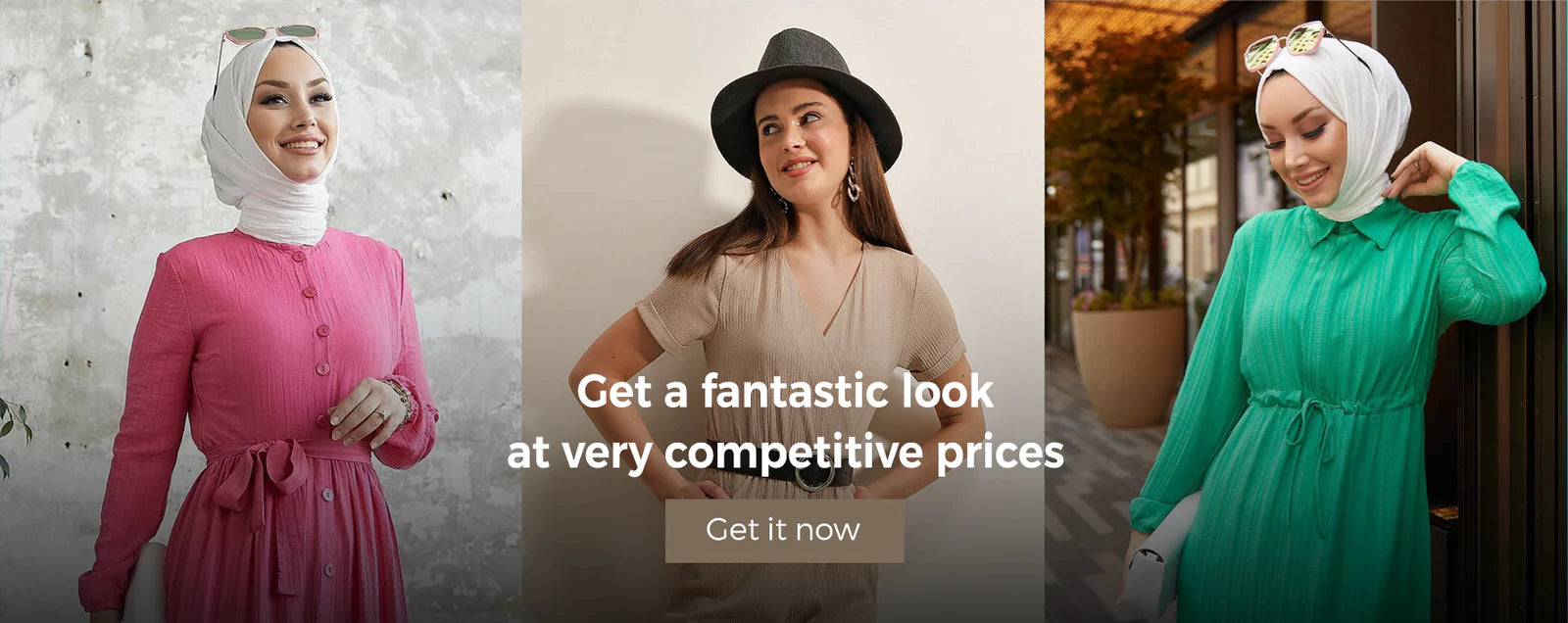Click sunglasses atop the green dress model's head
The width and height of the screenshot is (1568, 623).
coord(1287,44)
